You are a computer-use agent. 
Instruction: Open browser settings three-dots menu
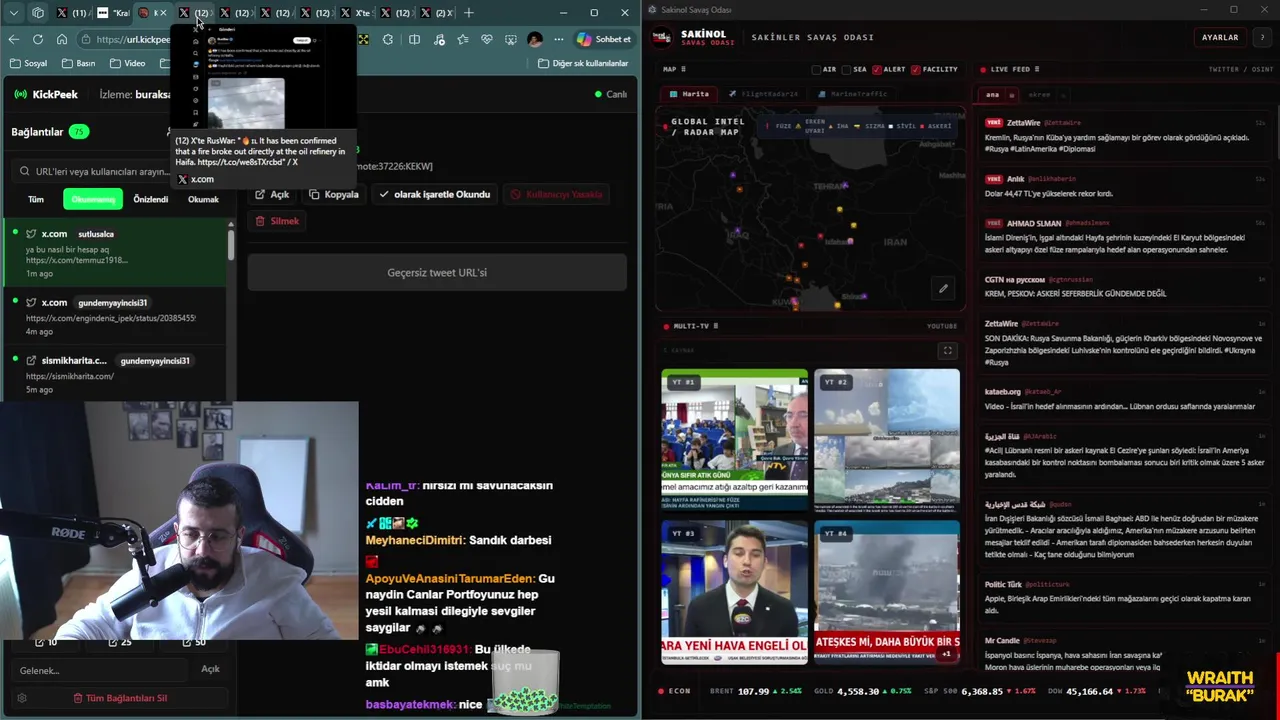coord(559,39)
